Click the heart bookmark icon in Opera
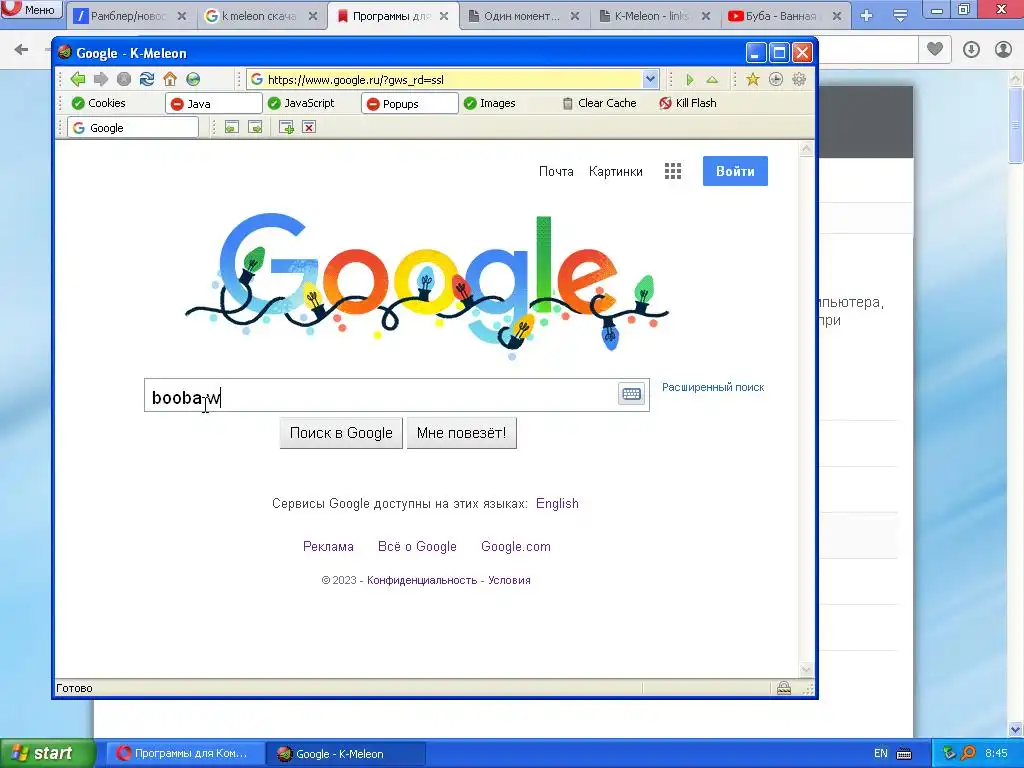 935,49
